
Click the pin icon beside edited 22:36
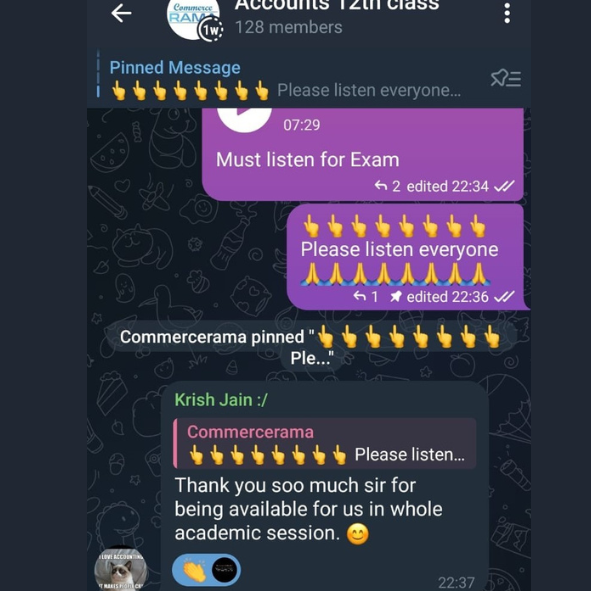point(395,297)
